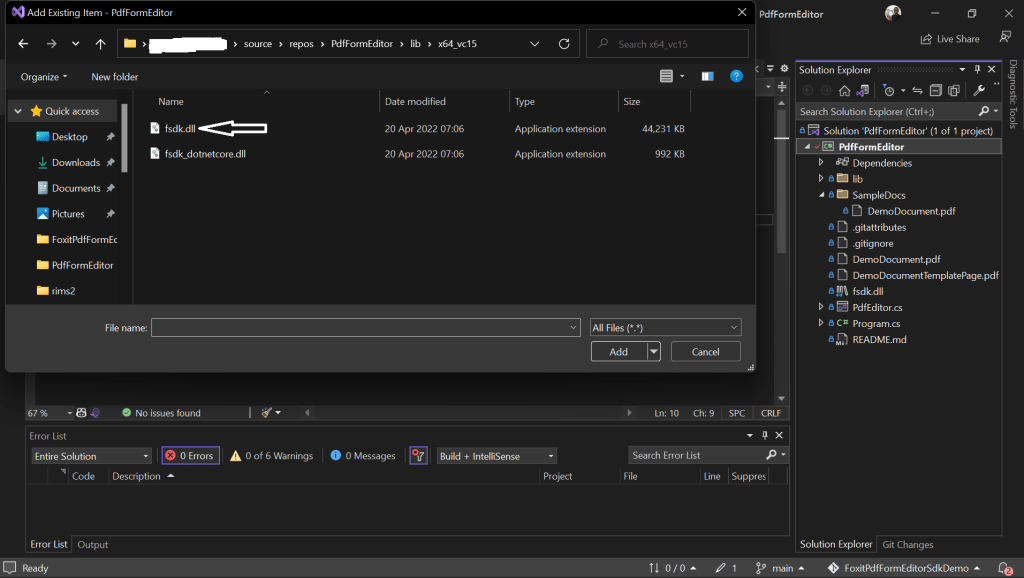Change the file view layout icon
This screenshot has height=578, width=1024.
pos(666,76)
